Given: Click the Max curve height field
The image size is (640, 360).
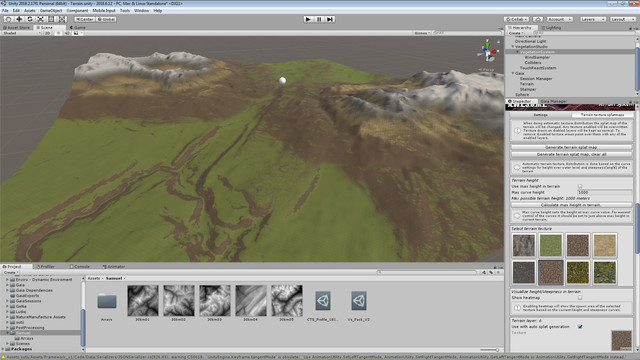Looking at the screenshot, I should (x=604, y=192).
